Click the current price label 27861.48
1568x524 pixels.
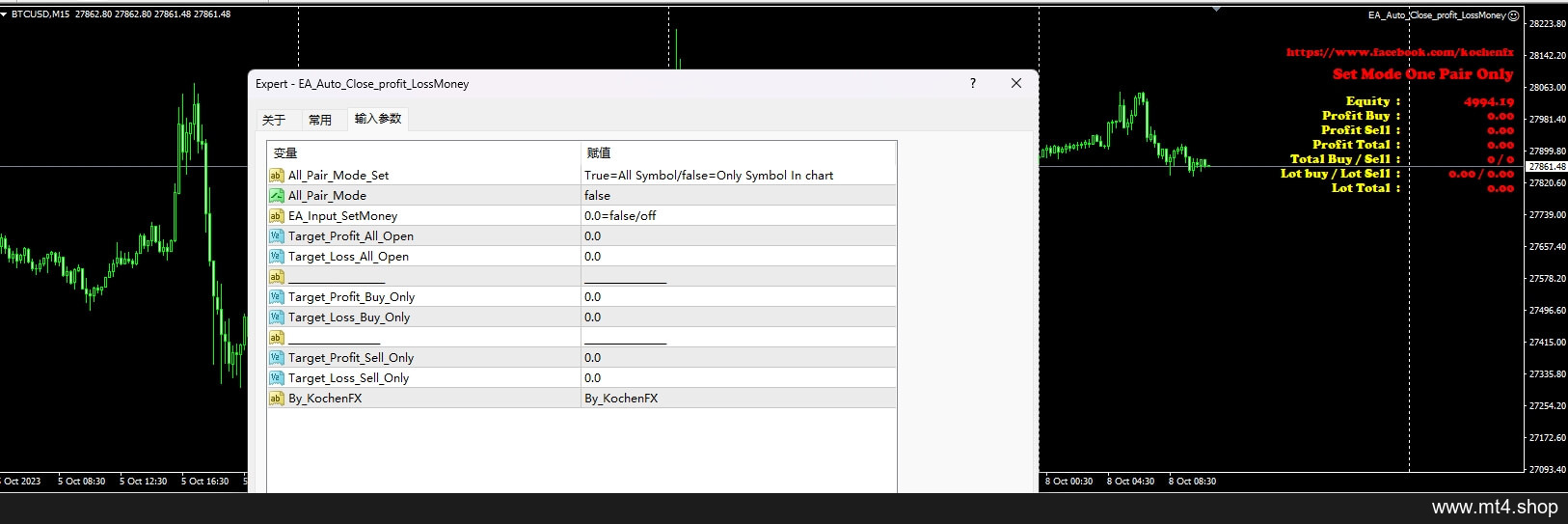click(1547, 167)
